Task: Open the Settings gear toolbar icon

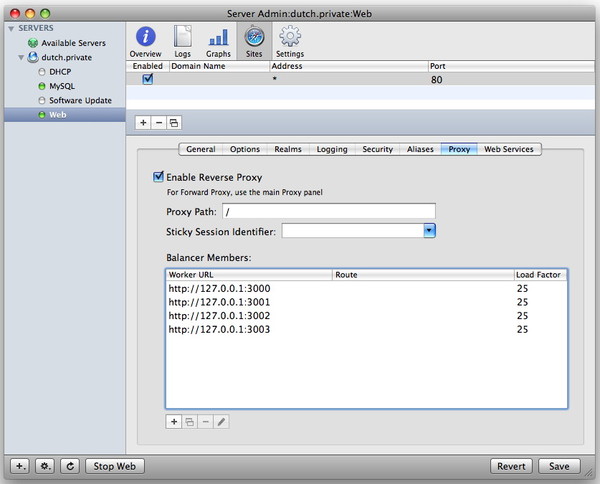Action: tap(290, 37)
